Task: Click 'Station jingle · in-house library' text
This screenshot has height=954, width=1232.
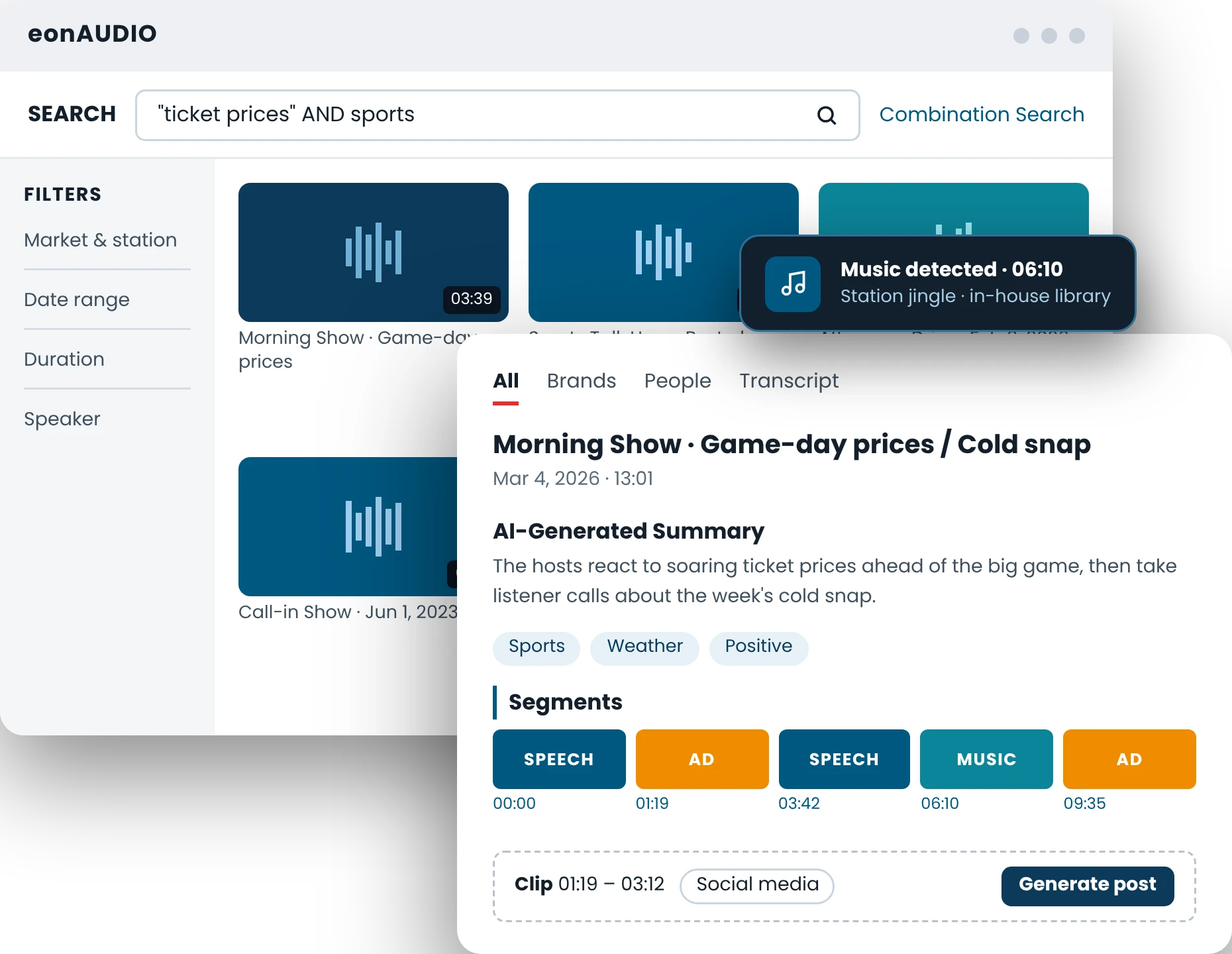Action: pyautogui.click(x=975, y=296)
